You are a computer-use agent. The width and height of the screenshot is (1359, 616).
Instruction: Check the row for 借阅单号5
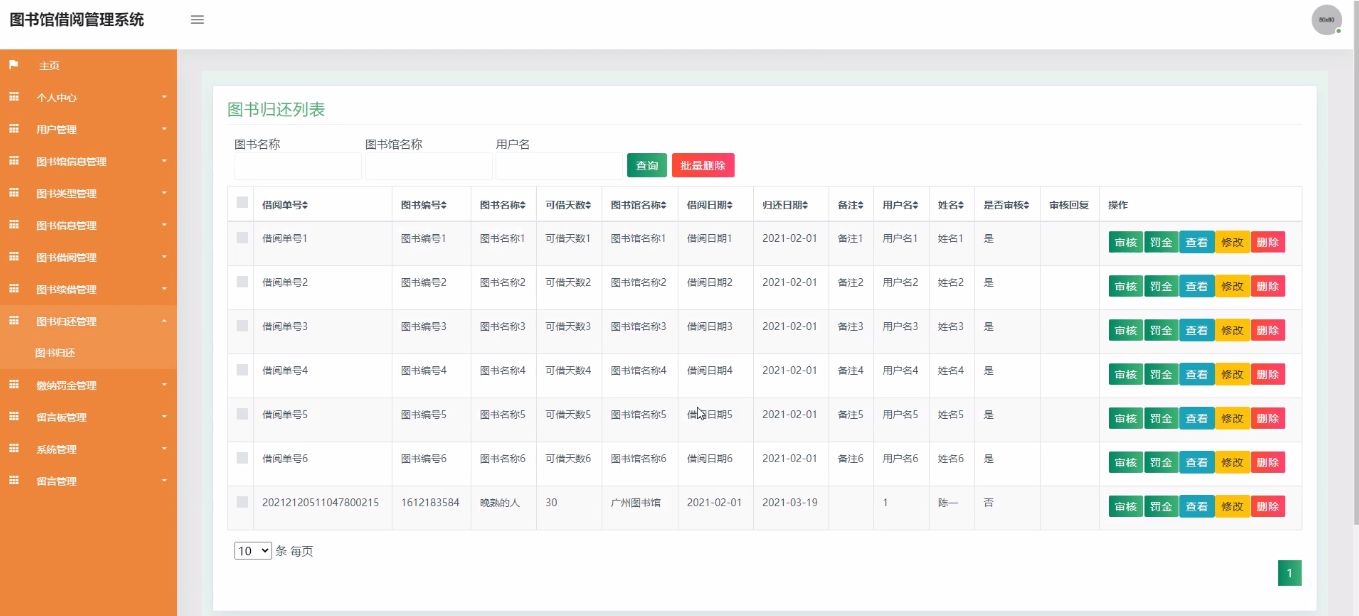point(242,414)
